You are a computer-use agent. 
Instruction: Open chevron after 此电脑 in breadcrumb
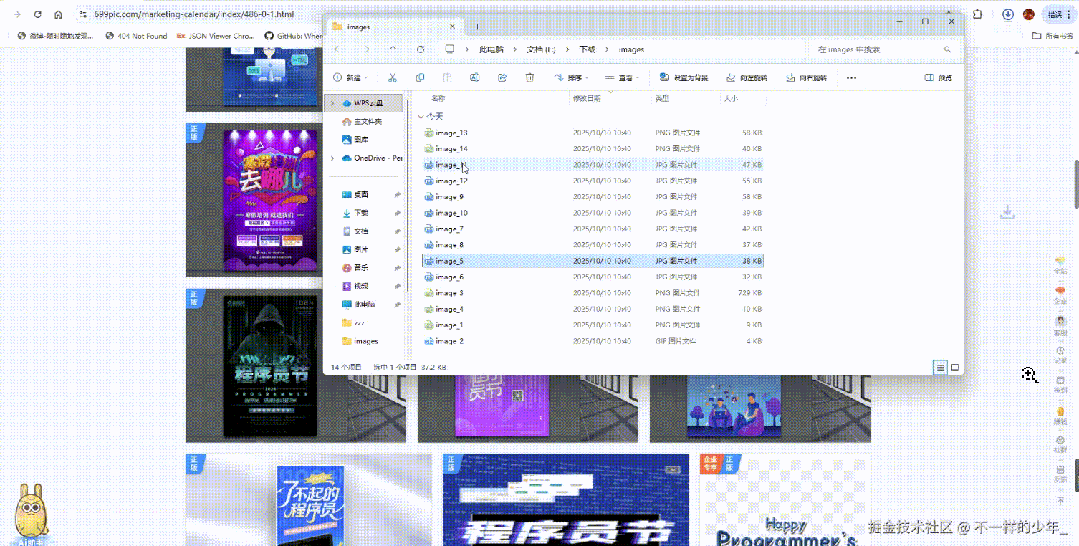pos(515,50)
